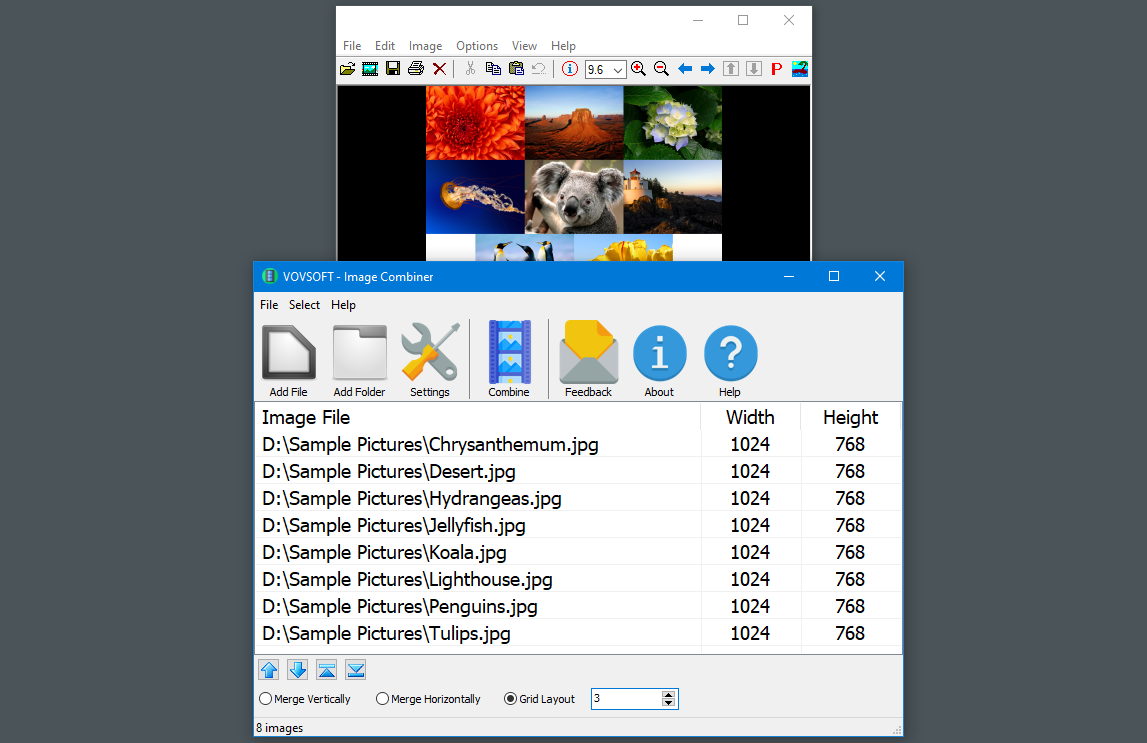Screen dimensions: 1147x743
Task: Click Open file icon in the viewer toolbar
Action: coord(347,69)
